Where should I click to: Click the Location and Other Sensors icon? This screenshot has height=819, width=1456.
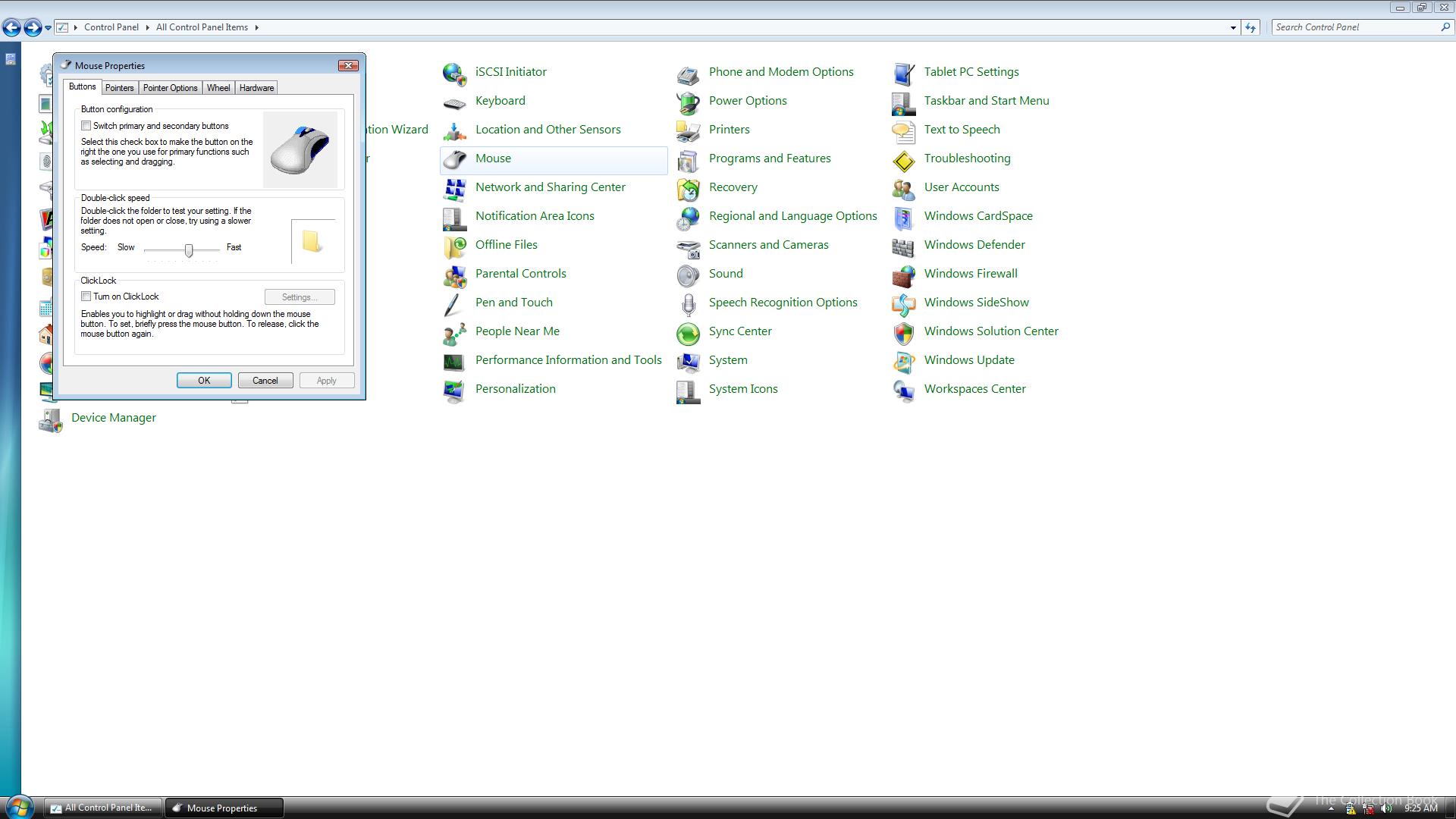[454, 130]
